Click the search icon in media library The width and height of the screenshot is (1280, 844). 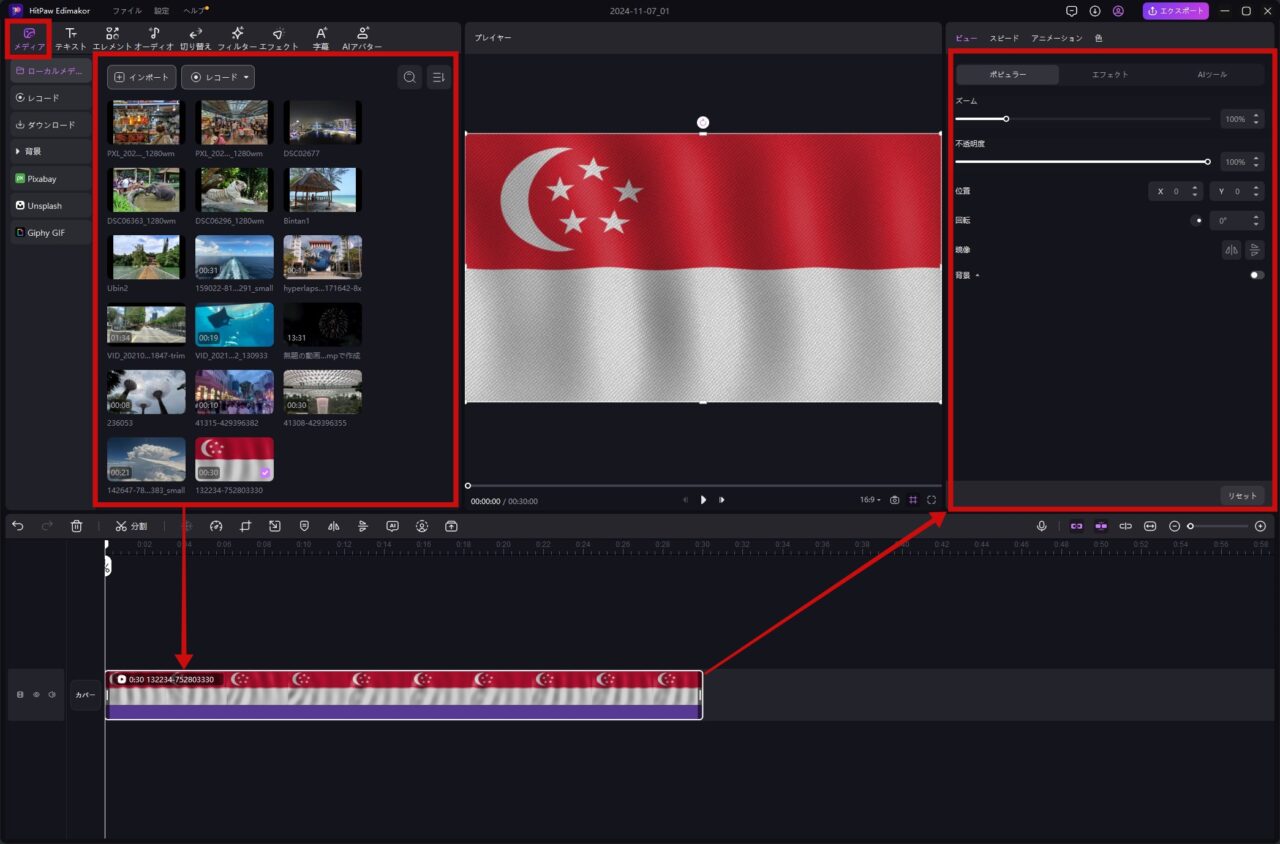(409, 77)
